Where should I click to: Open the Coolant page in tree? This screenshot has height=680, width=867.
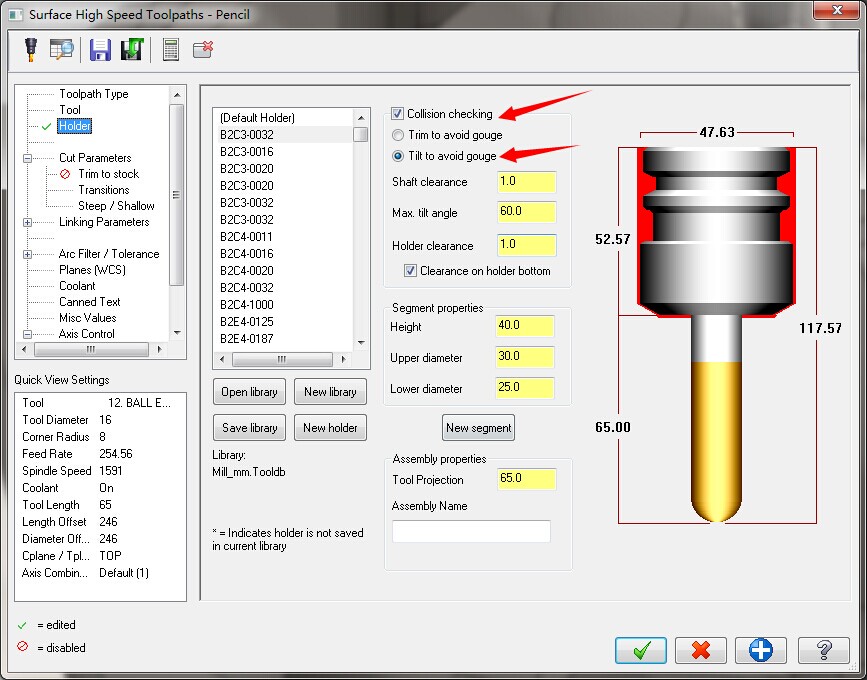click(77, 286)
